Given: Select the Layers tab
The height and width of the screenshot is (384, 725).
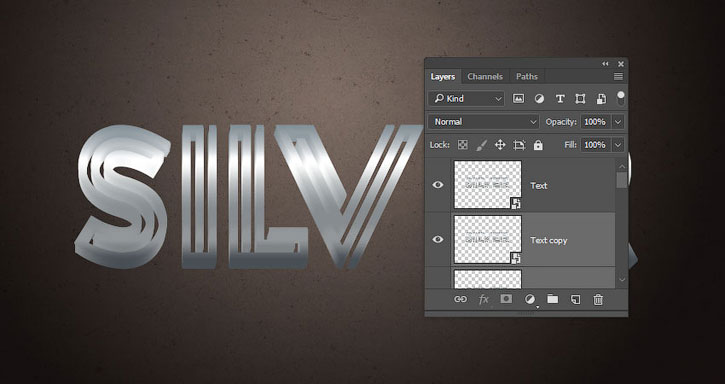Looking at the screenshot, I should pyautogui.click(x=443, y=76).
